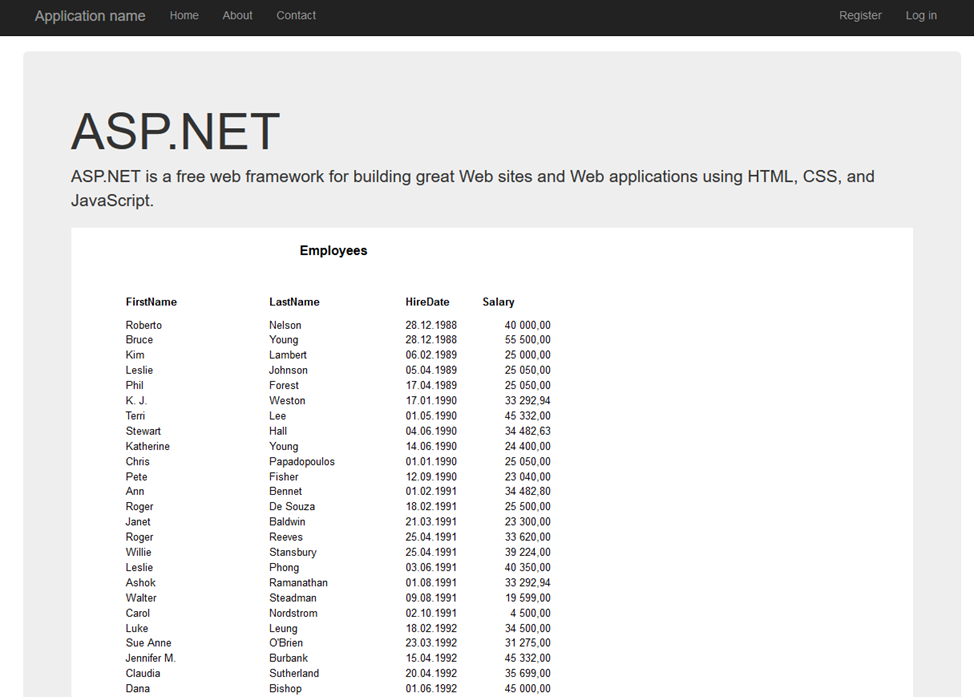Click hire date 14.06.1990

tap(431, 446)
